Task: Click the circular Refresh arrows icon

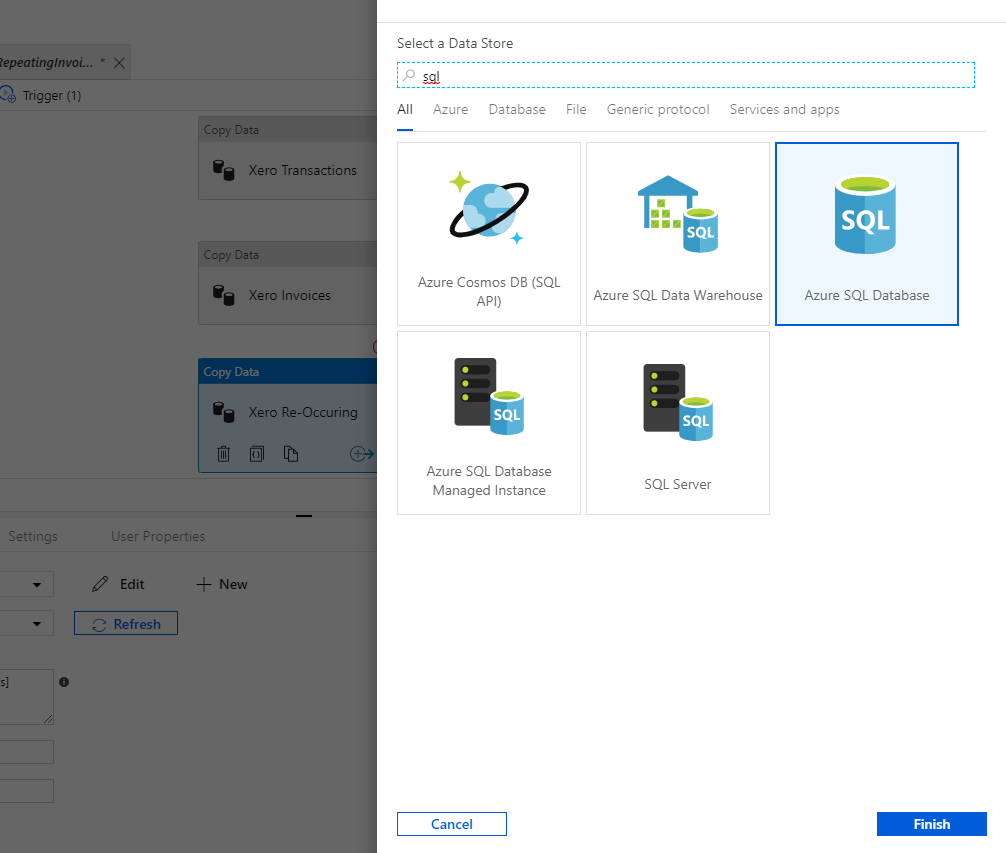Action: pyautogui.click(x=99, y=625)
